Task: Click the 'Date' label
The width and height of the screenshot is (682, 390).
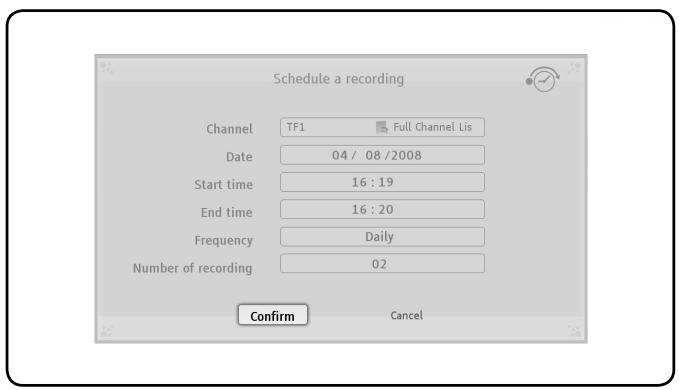Action: (239, 157)
